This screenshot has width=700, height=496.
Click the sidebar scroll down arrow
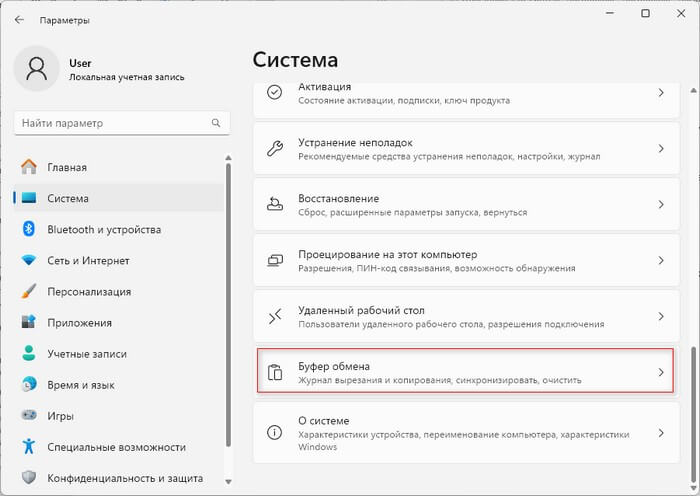[229, 482]
